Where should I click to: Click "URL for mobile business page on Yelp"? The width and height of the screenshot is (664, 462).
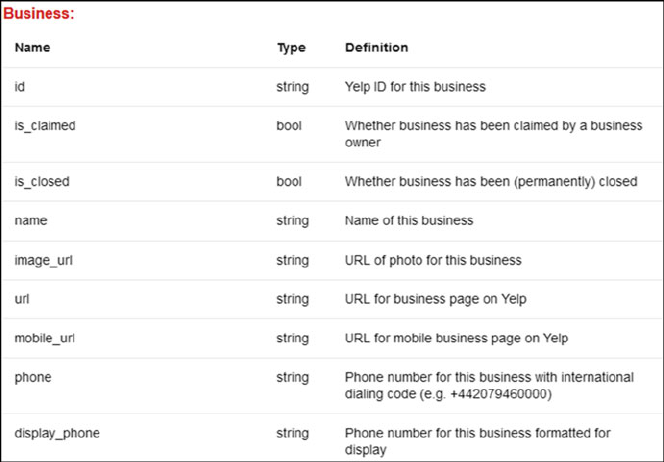[x=456, y=338]
